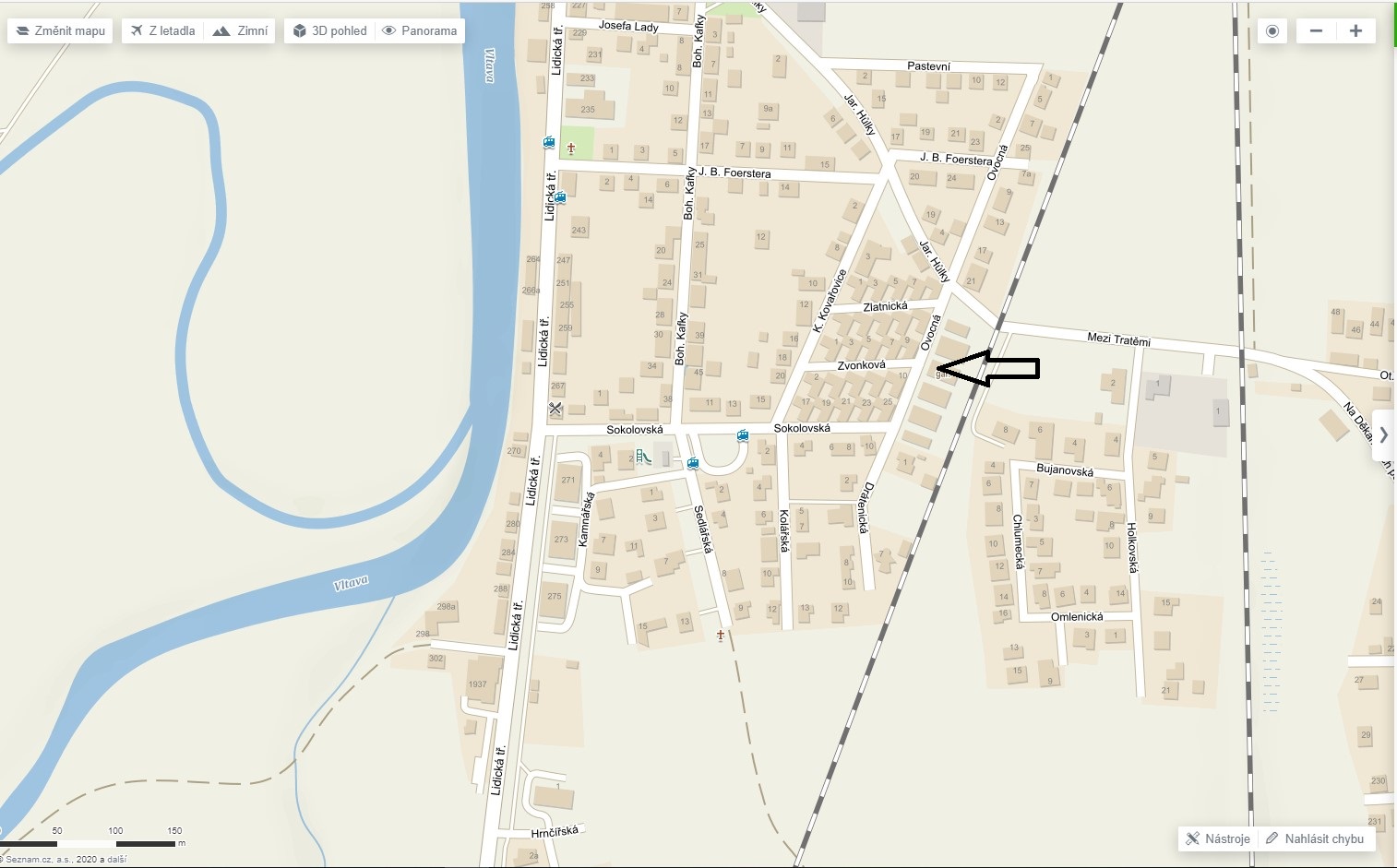Screen dimensions: 1397x868
Task: Open Panorama street view mode
Action: (x=420, y=30)
